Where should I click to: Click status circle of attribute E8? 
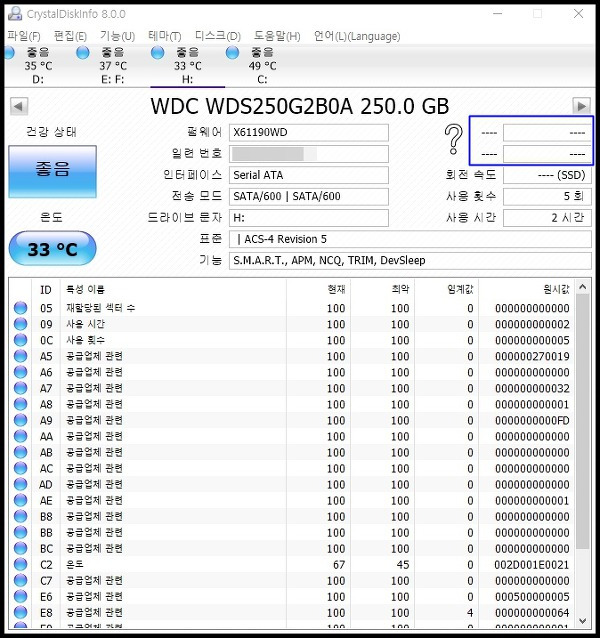tap(20, 612)
